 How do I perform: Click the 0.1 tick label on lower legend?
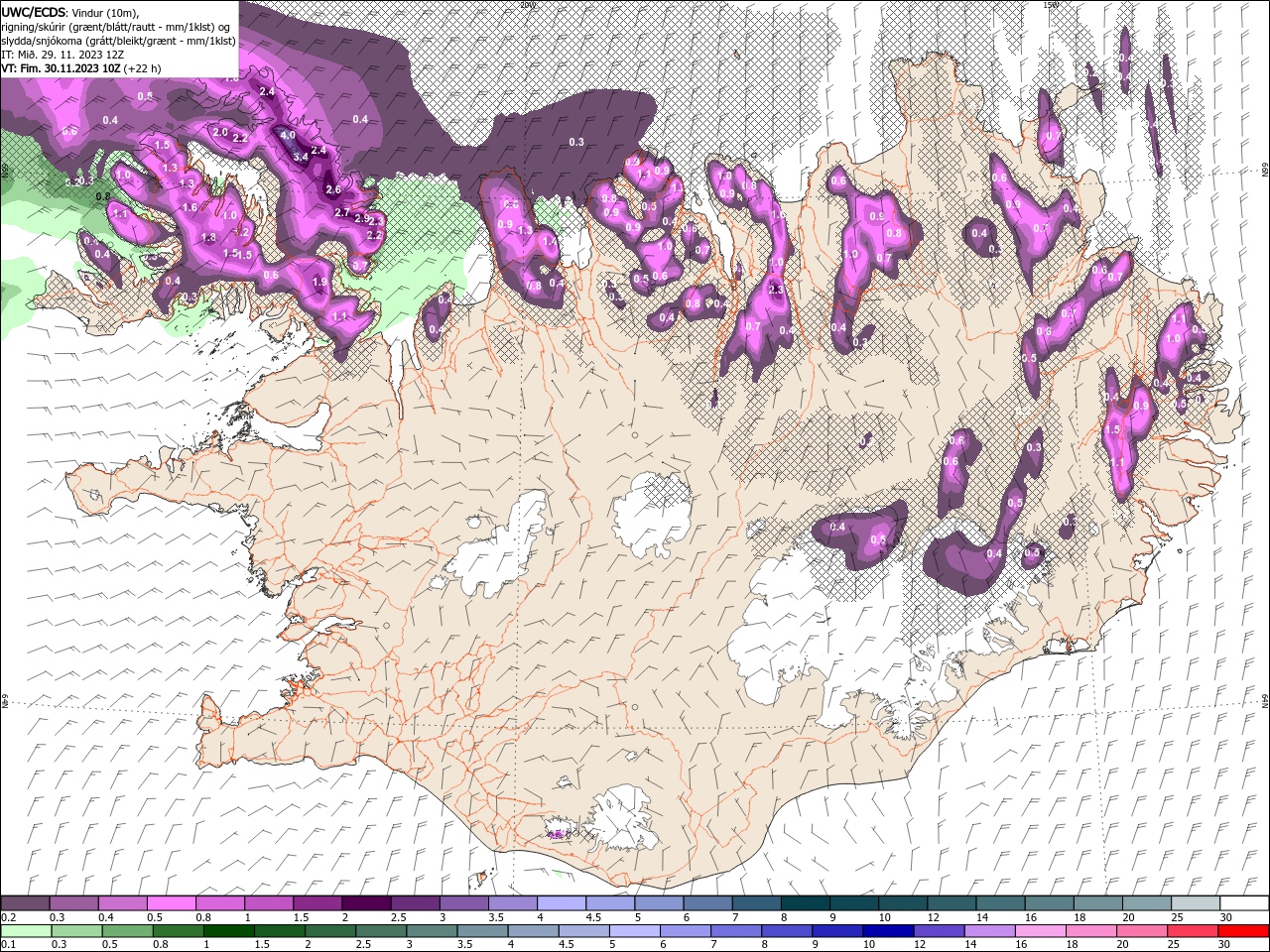(8, 944)
